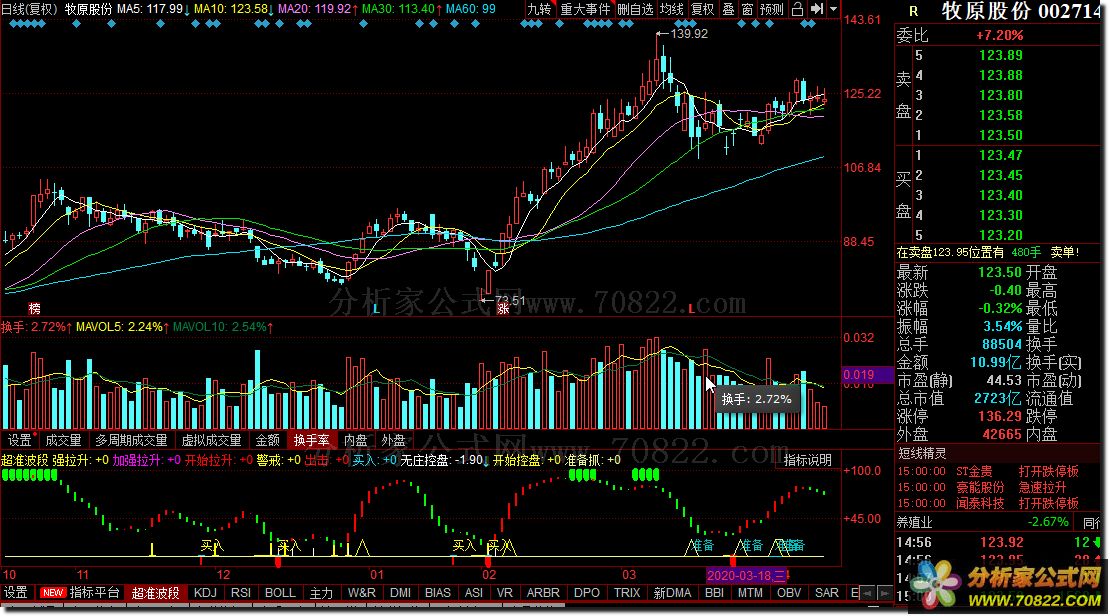Image resolution: width=1110 pixels, height=616 pixels.
Task: Click the cyan L marker under the chart
Action: click(376, 308)
